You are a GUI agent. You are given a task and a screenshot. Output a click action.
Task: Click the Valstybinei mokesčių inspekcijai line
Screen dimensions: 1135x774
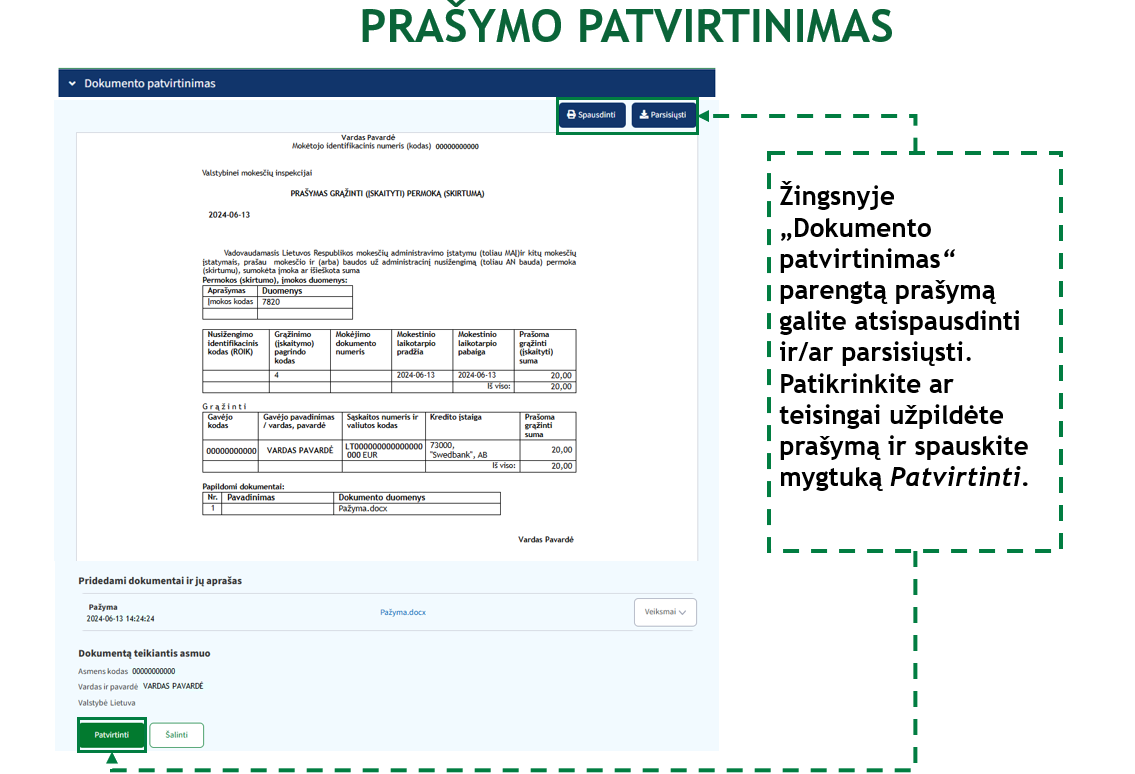257,172
